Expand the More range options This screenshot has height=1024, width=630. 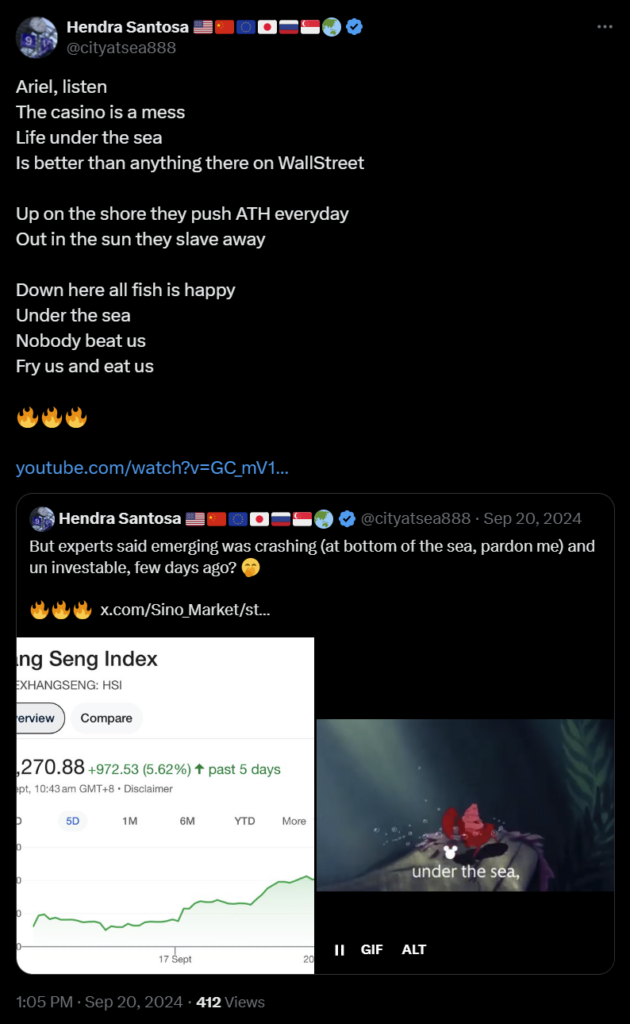(x=294, y=821)
